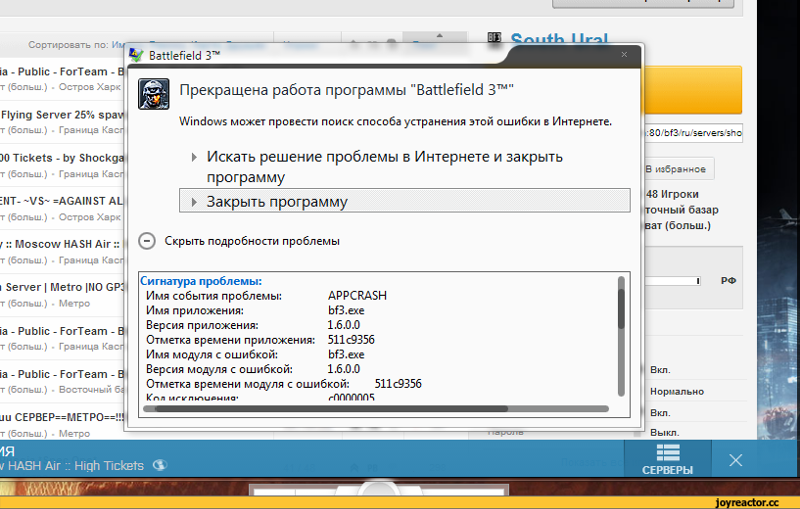Image resolution: width=800 pixels, height=509 pixels.
Task: Select "00 Tickets - by Shockga" server row
Action: coord(61,165)
